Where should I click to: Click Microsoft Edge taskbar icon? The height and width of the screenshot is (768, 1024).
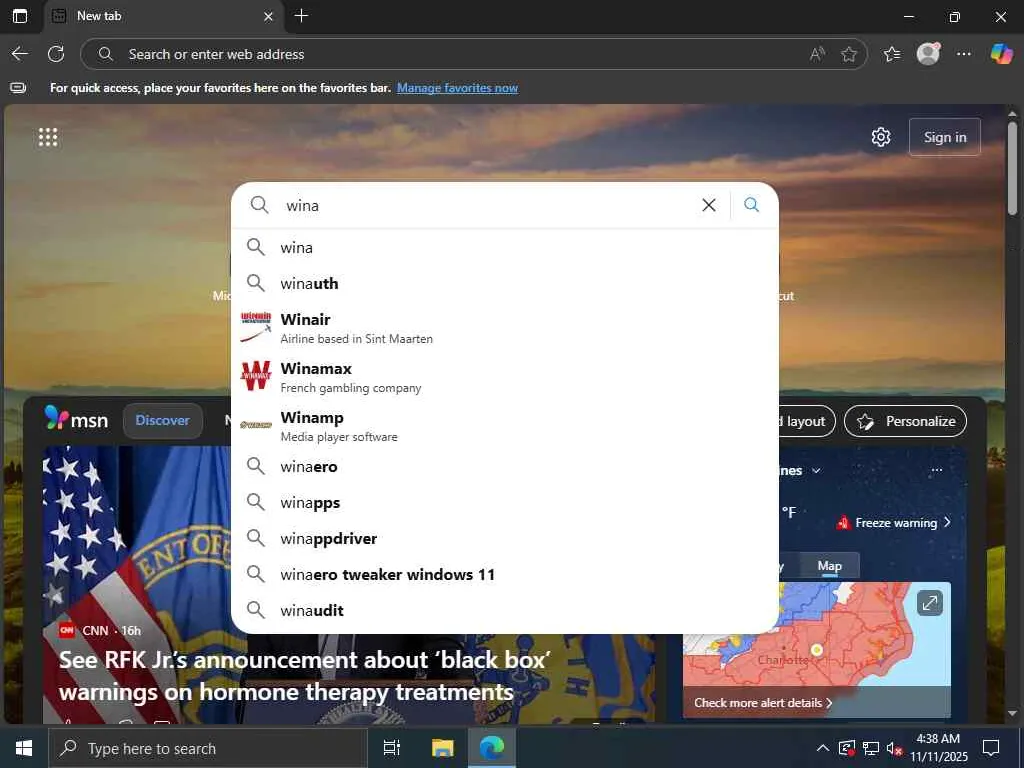click(492, 748)
